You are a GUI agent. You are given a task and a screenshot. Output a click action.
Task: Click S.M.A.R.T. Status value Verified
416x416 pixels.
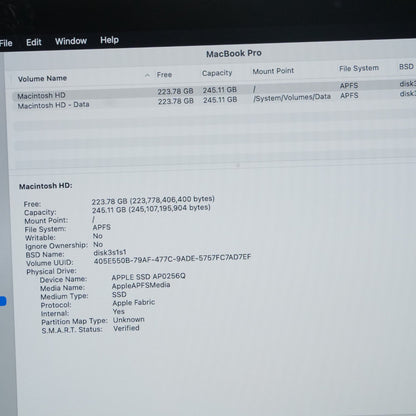(126, 328)
